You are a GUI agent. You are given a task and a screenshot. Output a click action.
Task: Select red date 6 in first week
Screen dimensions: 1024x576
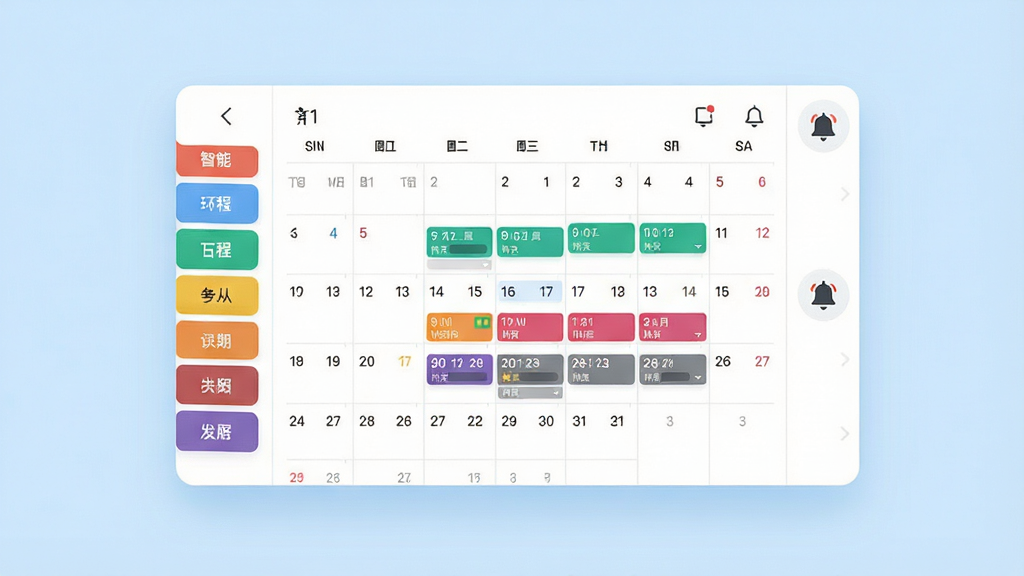[761, 182]
